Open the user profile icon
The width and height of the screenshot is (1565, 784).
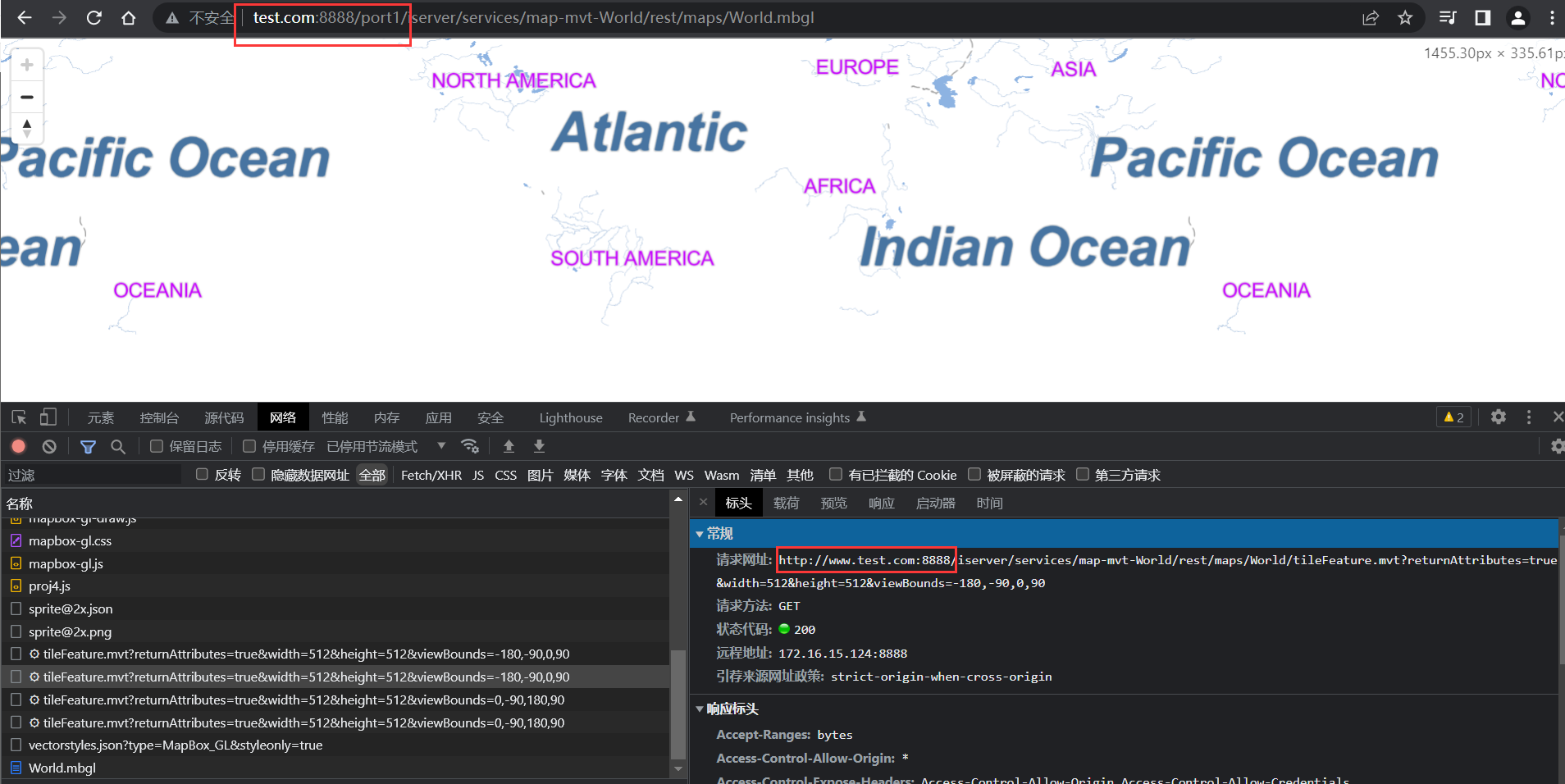(x=1517, y=17)
